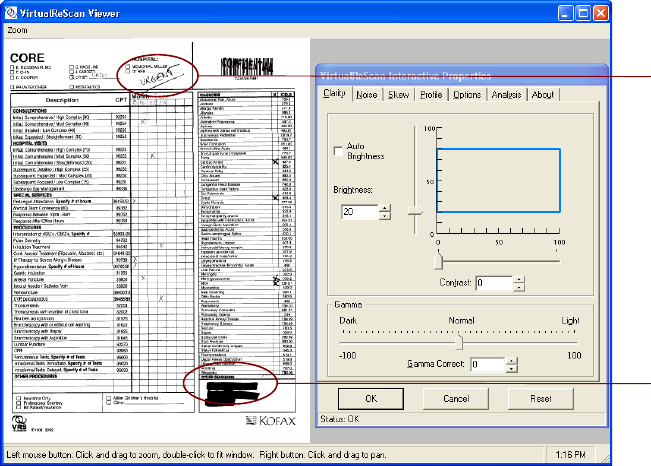Open the Options tab
651x466 pixels.
(x=466, y=94)
